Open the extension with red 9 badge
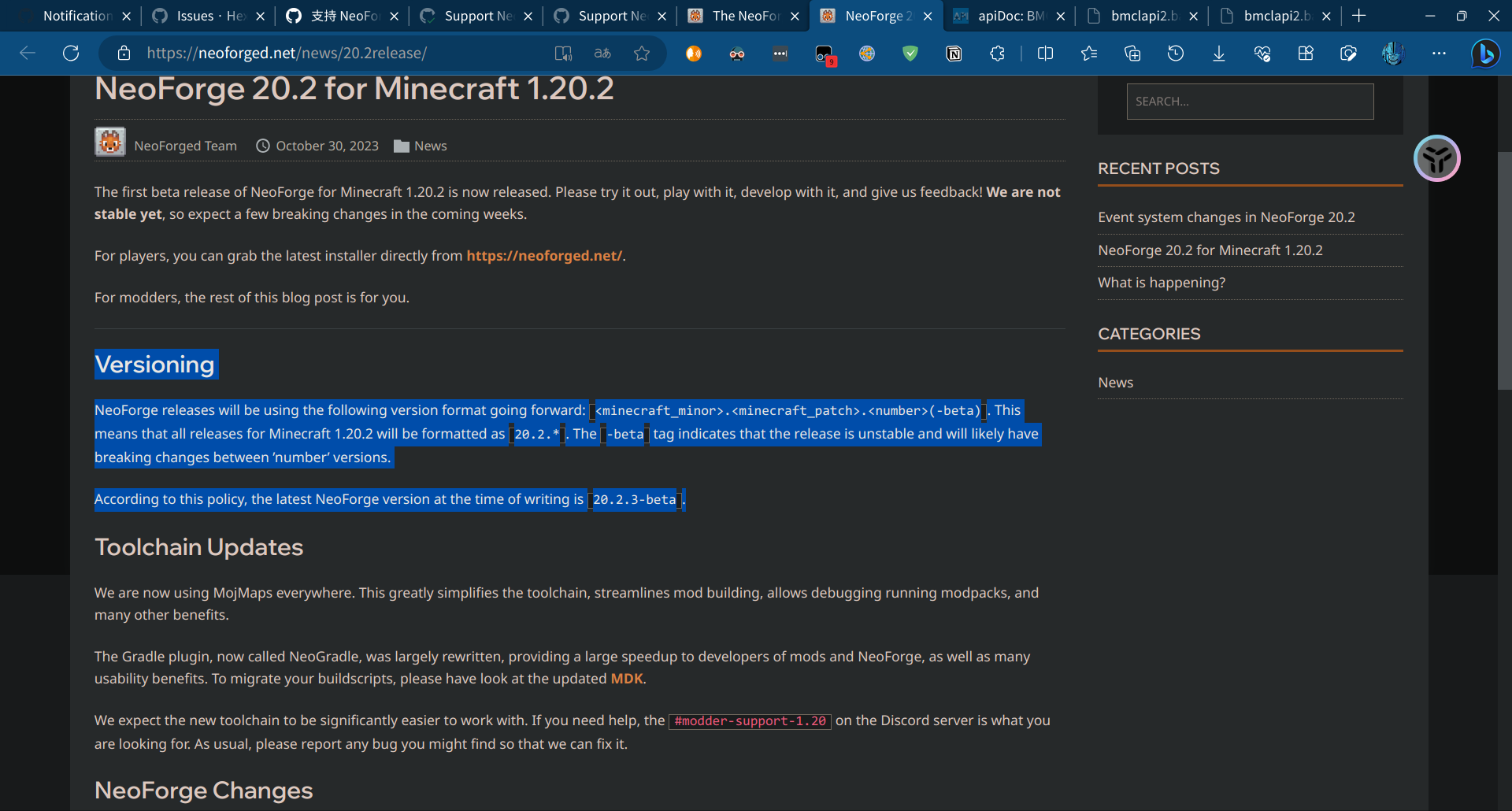The width and height of the screenshot is (1512, 811). pos(825,54)
